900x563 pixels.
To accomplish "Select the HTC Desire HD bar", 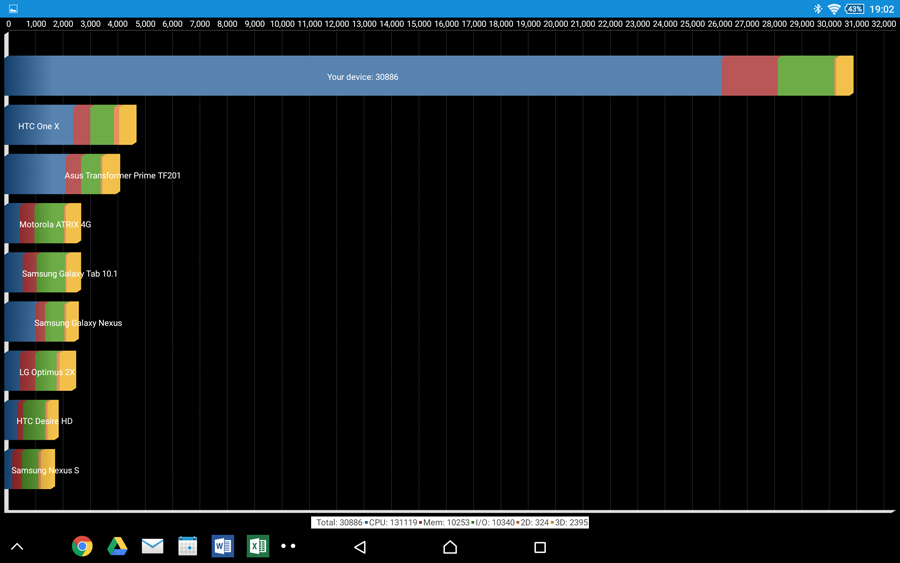I will (32, 420).
